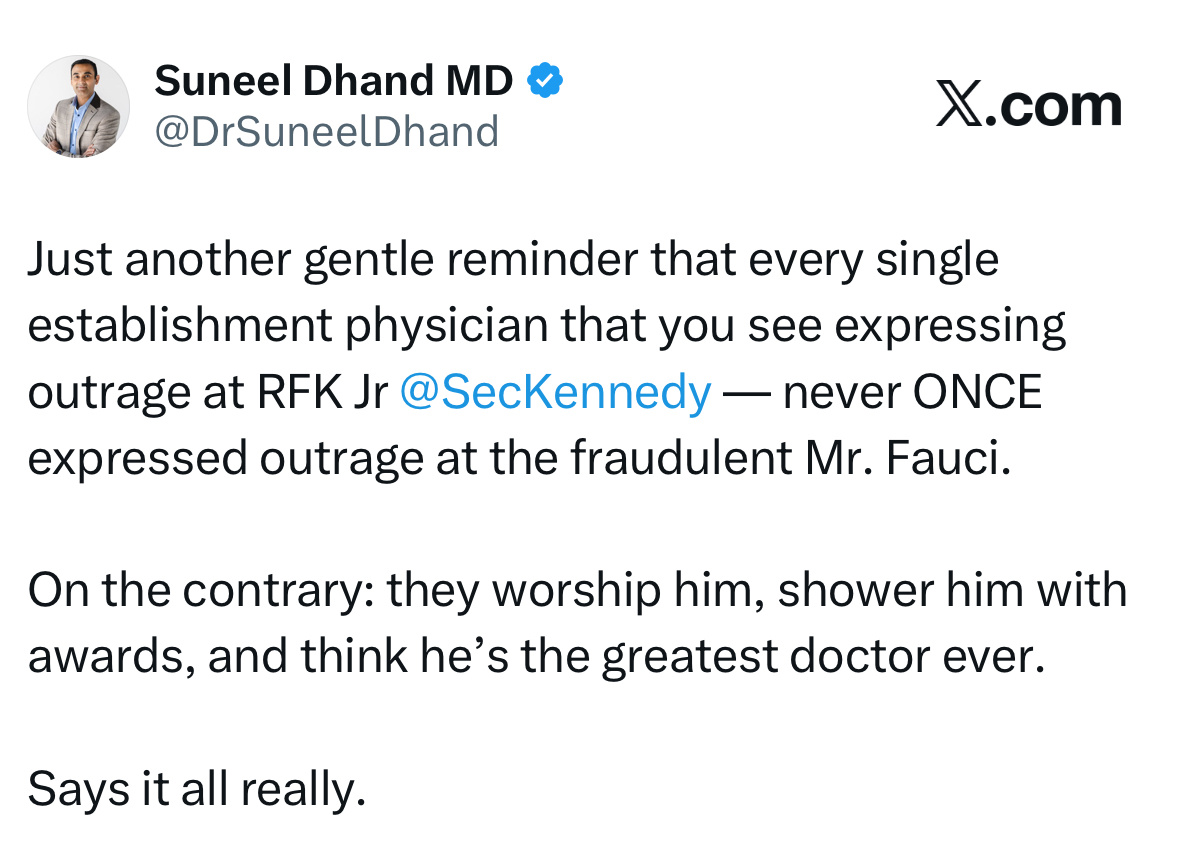
Task: Click the line "Says it all really."
Action: point(197,790)
